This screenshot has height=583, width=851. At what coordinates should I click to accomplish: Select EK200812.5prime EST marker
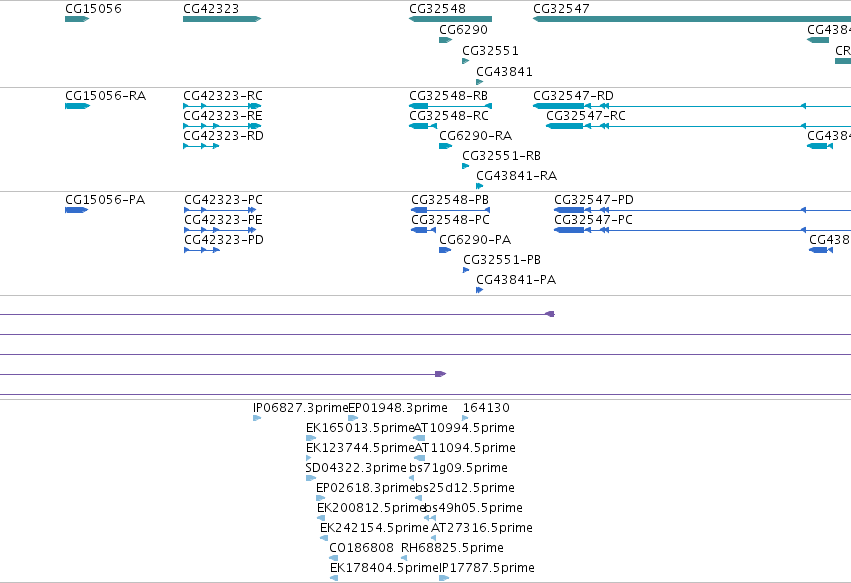(x=321, y=518)
